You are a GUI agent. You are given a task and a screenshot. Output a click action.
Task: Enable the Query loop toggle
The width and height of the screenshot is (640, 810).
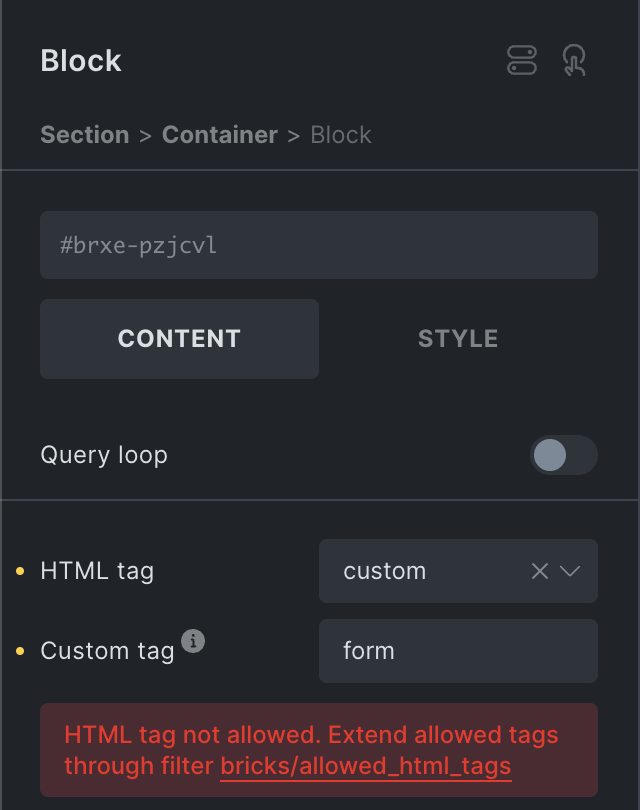click(x=563, y=456)
